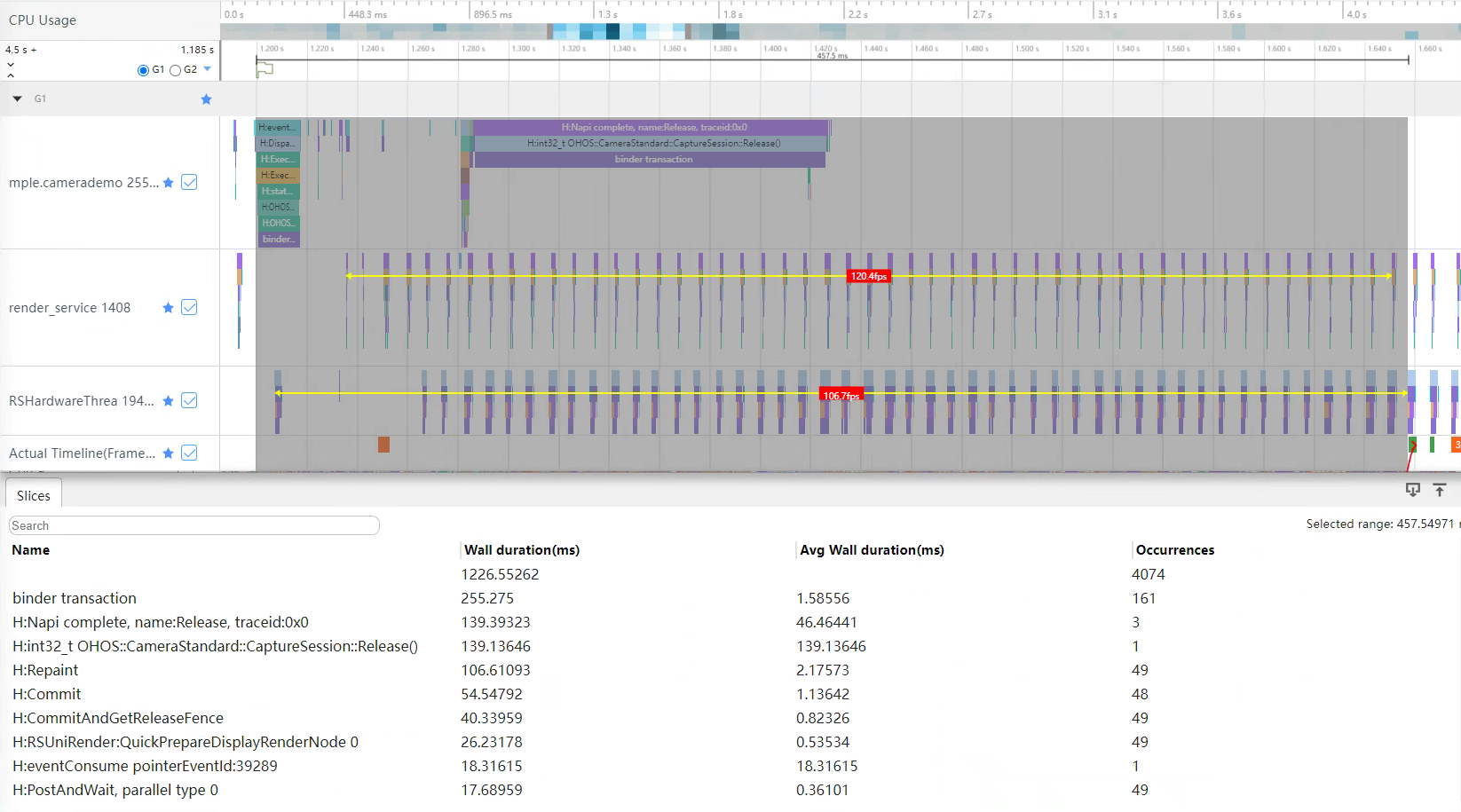Image resolution: width=1461 pixels, height=812 pixels.
Task: Click the panel pop-out icon with down arrow
Action: click(x=1413, y=490)
